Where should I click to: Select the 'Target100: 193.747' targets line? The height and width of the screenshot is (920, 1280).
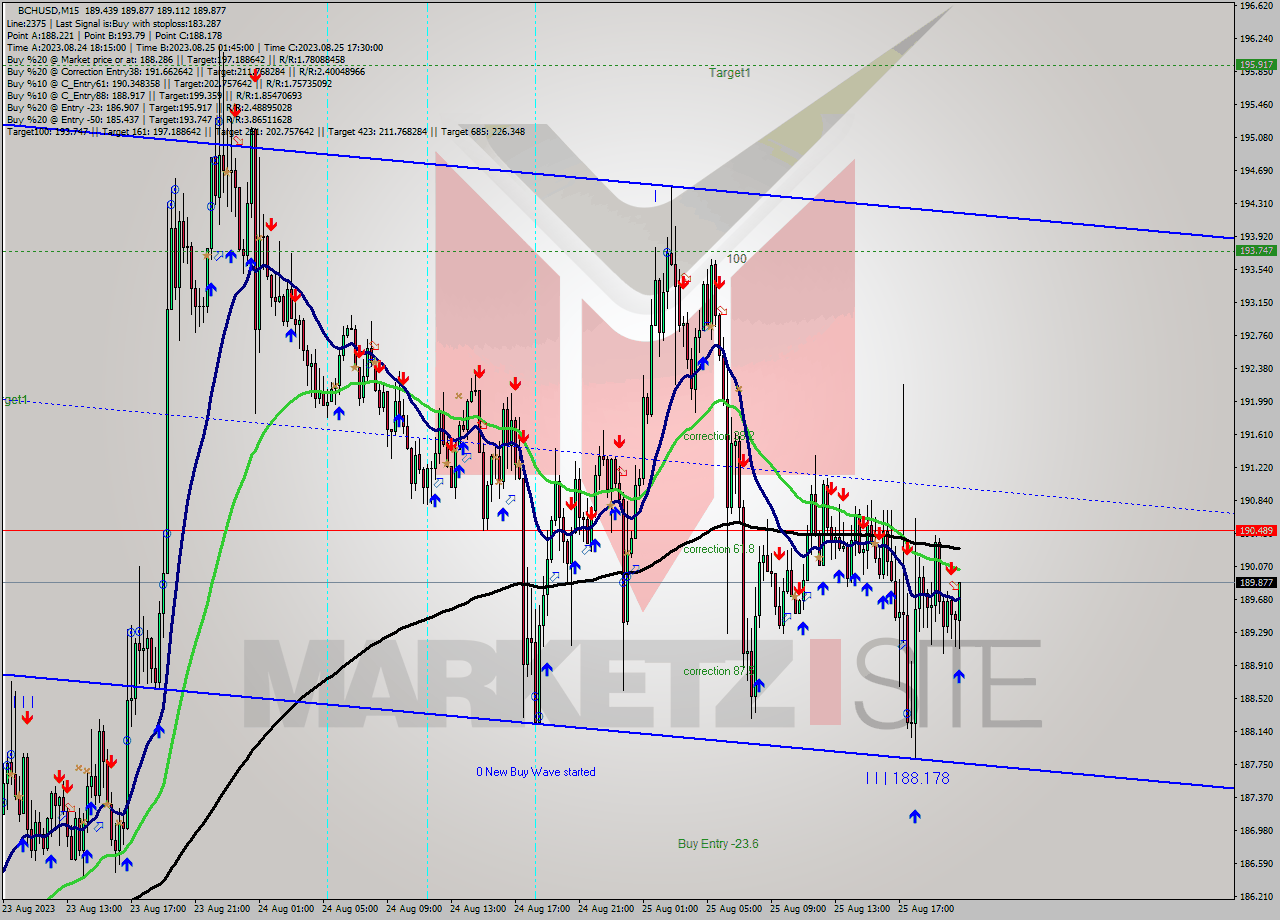coord(265,131)
